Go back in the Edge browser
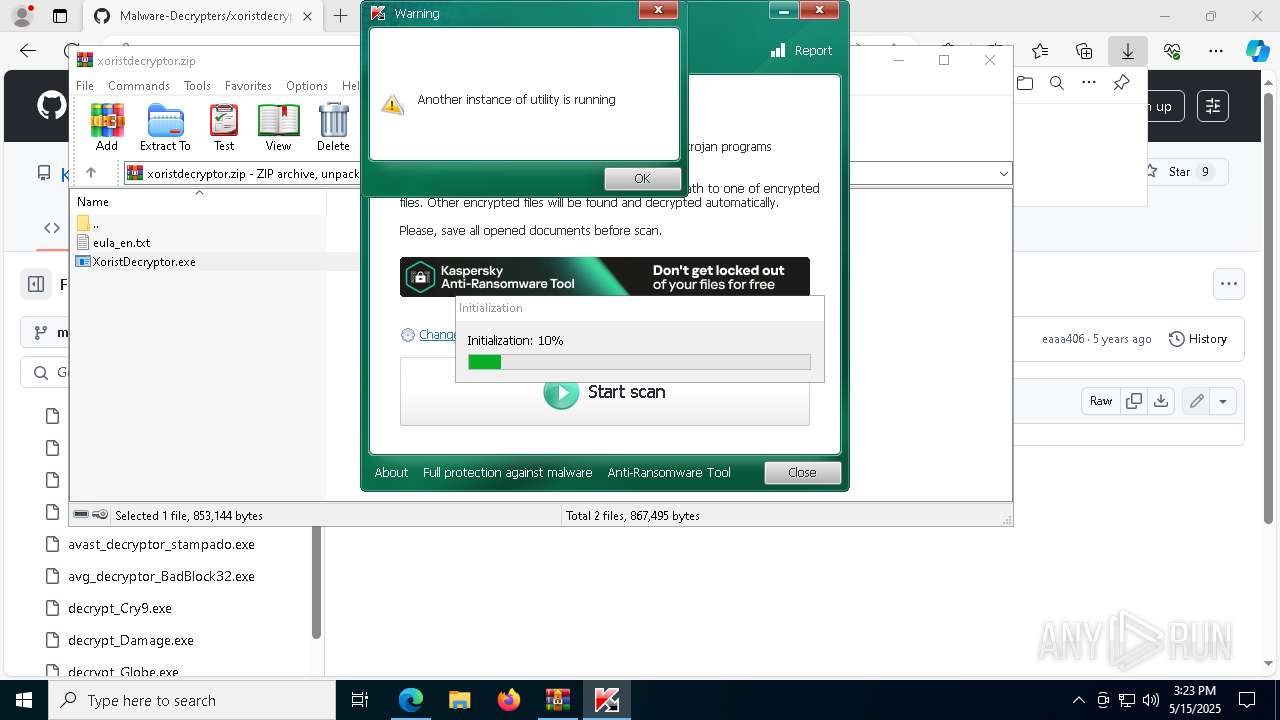 (28, 51)
